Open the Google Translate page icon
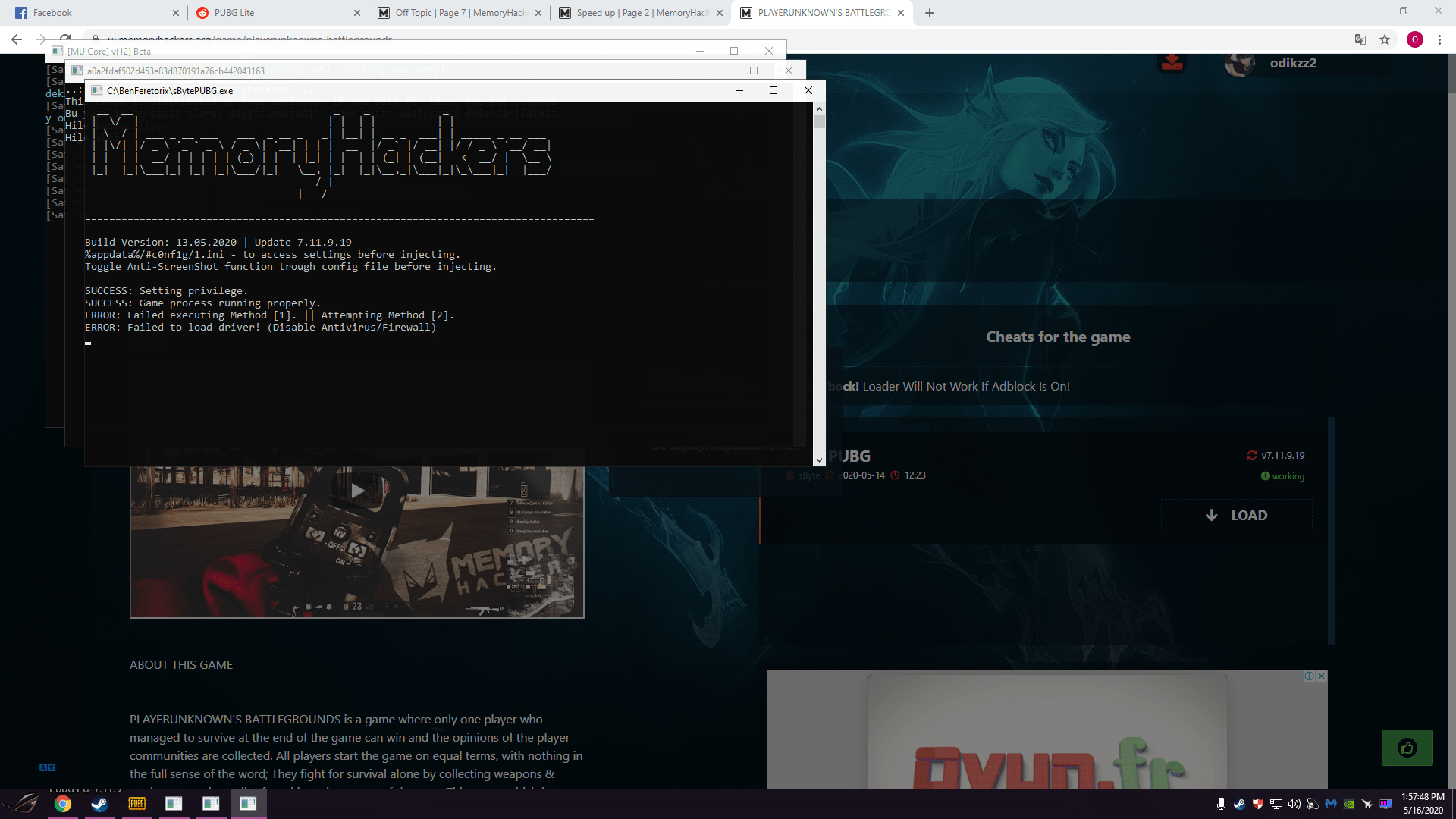1456x819 pixels. [1360, 39]
